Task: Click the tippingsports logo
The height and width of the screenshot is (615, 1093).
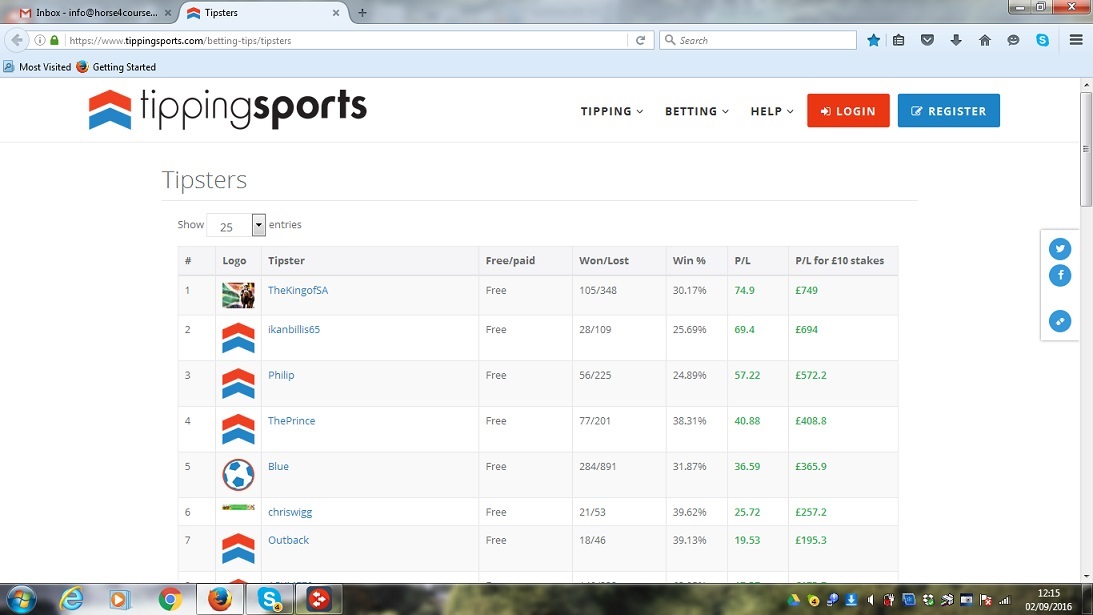Action: pos(227,109)
